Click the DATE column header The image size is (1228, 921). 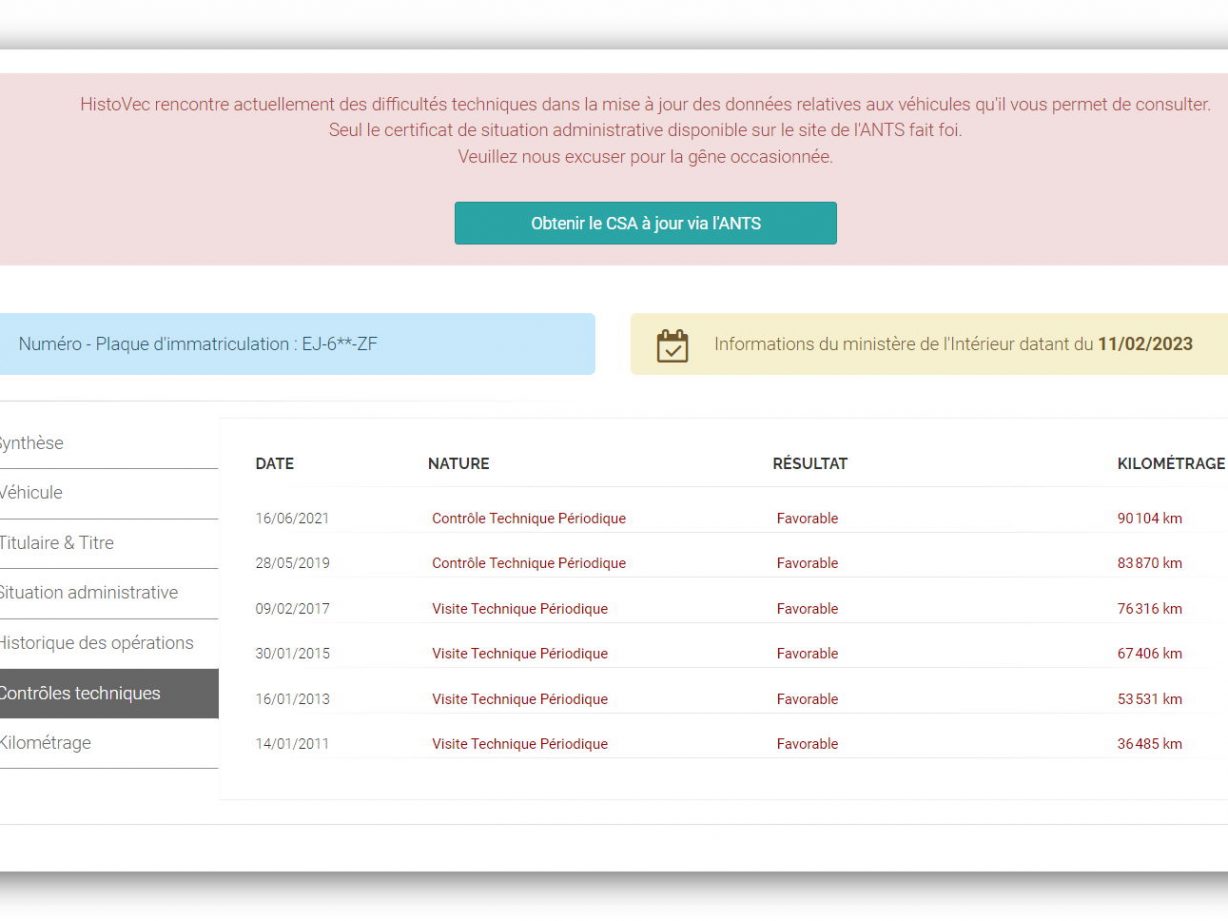coord(274,463)
